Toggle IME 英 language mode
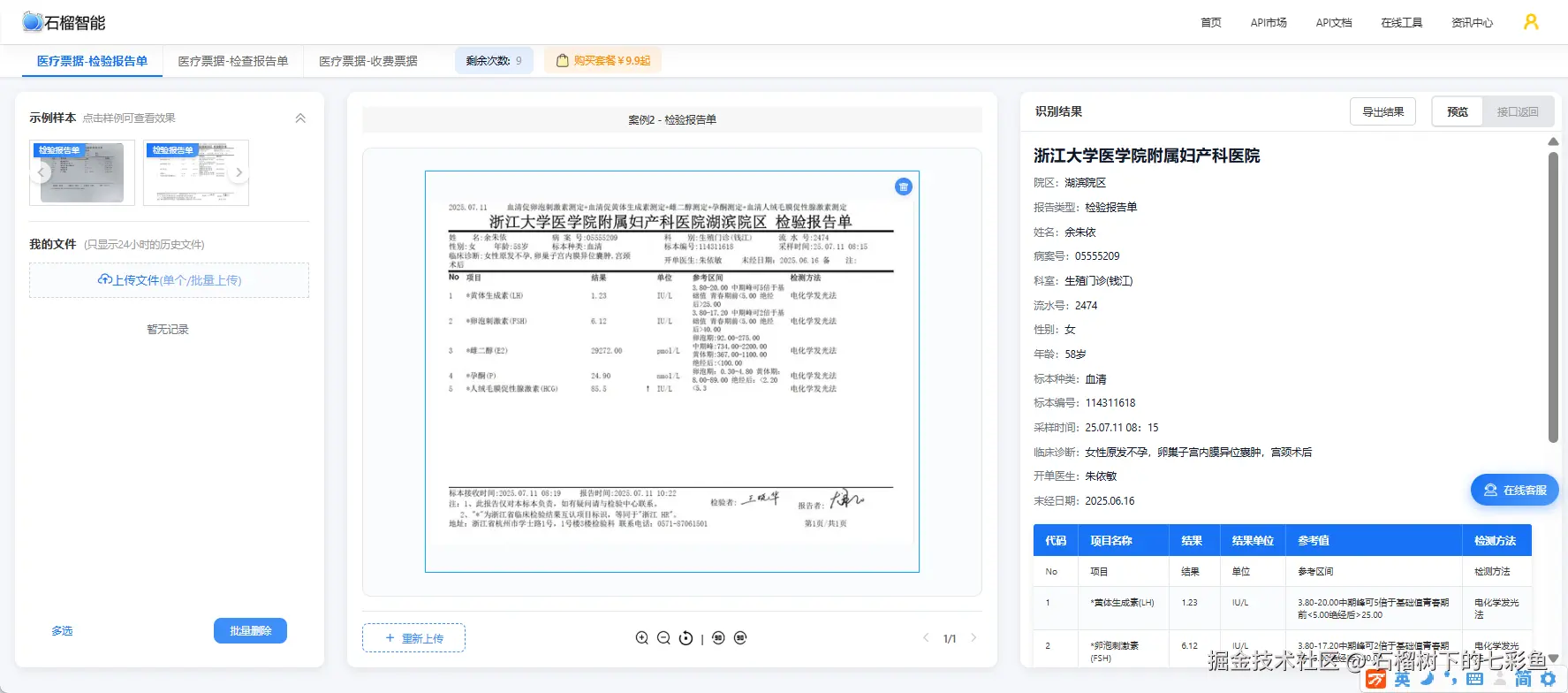Viewport: 1568px width, 693px height. (x=1402, y=679)
